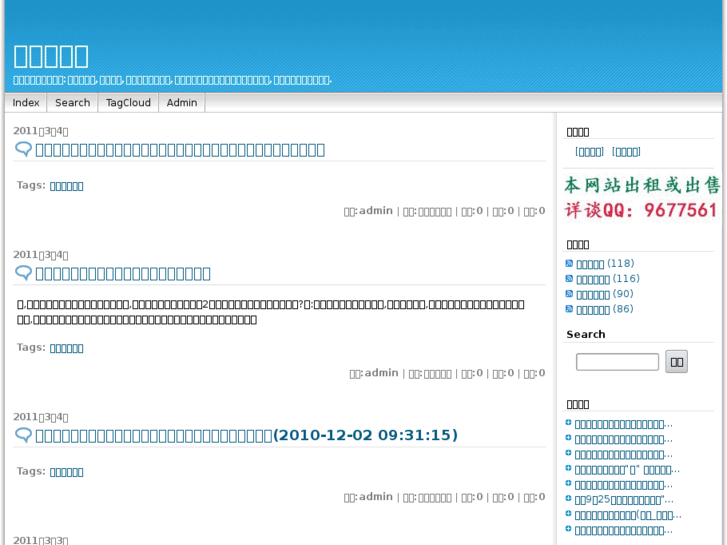This screenshot has width=727, height=545.
Task: Open the category with count (116)
Action: pos(608,279)
